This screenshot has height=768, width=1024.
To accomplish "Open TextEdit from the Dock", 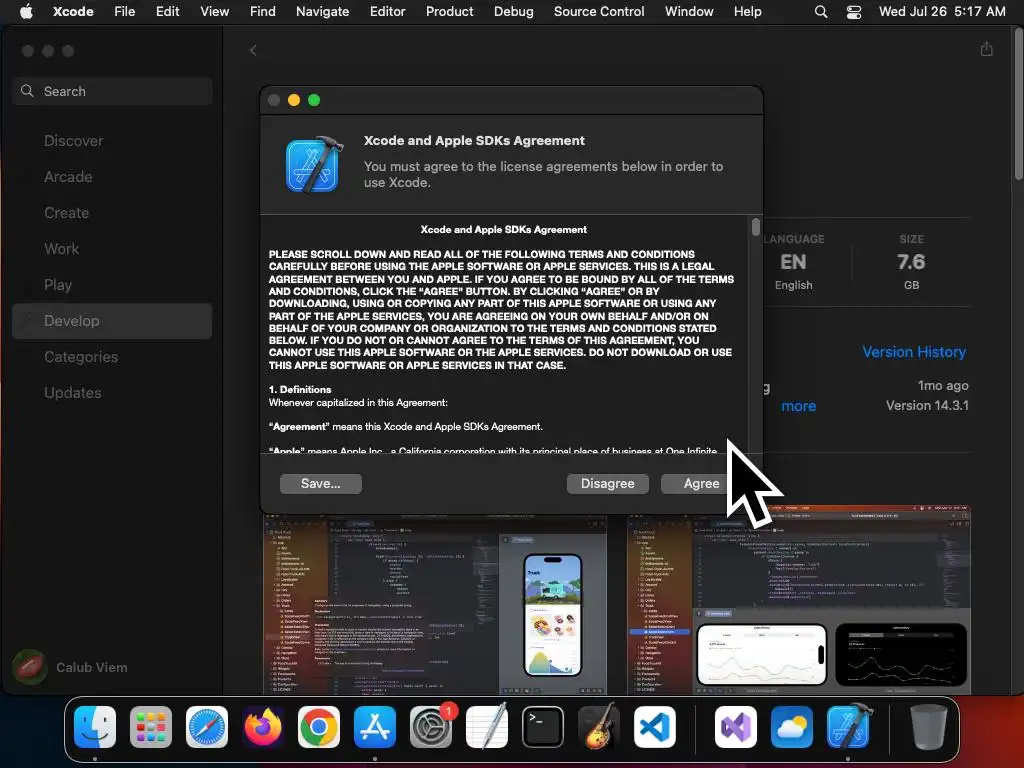I will click(x=487, y=726).
